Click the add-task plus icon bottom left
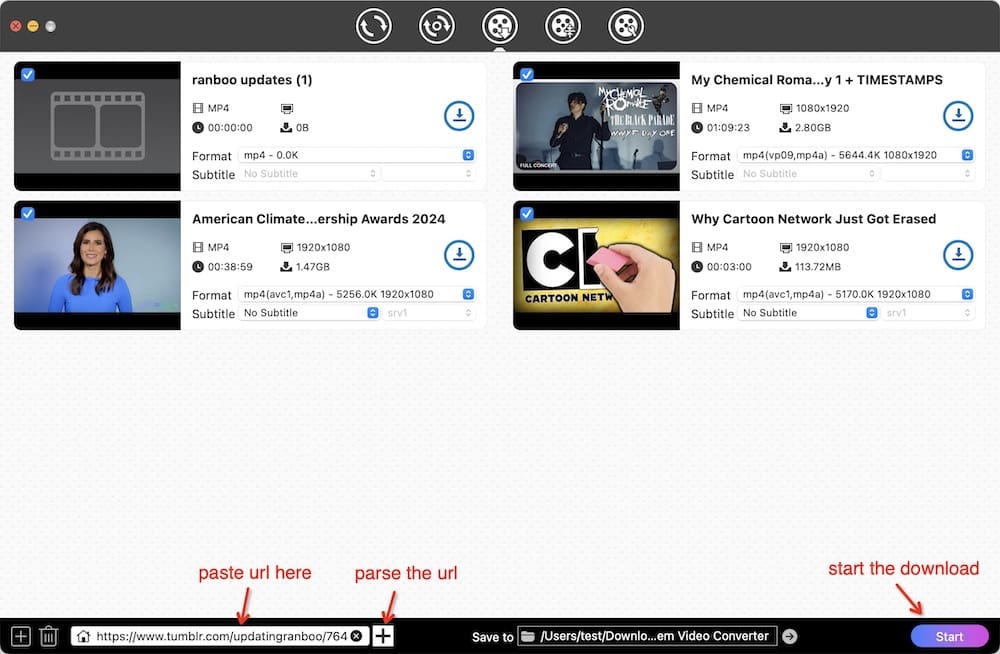 (x=20, y=635)
